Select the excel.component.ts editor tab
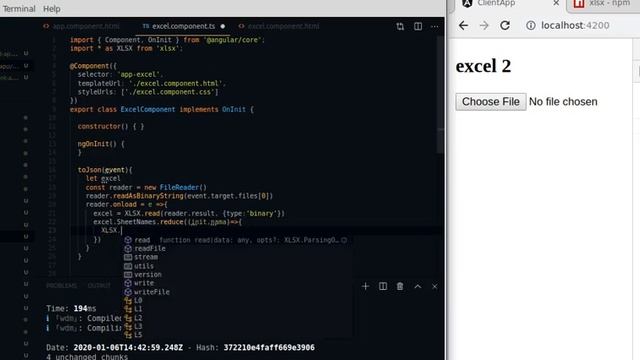The height and width of the screenshot is (360, 640). click(183, 26)
